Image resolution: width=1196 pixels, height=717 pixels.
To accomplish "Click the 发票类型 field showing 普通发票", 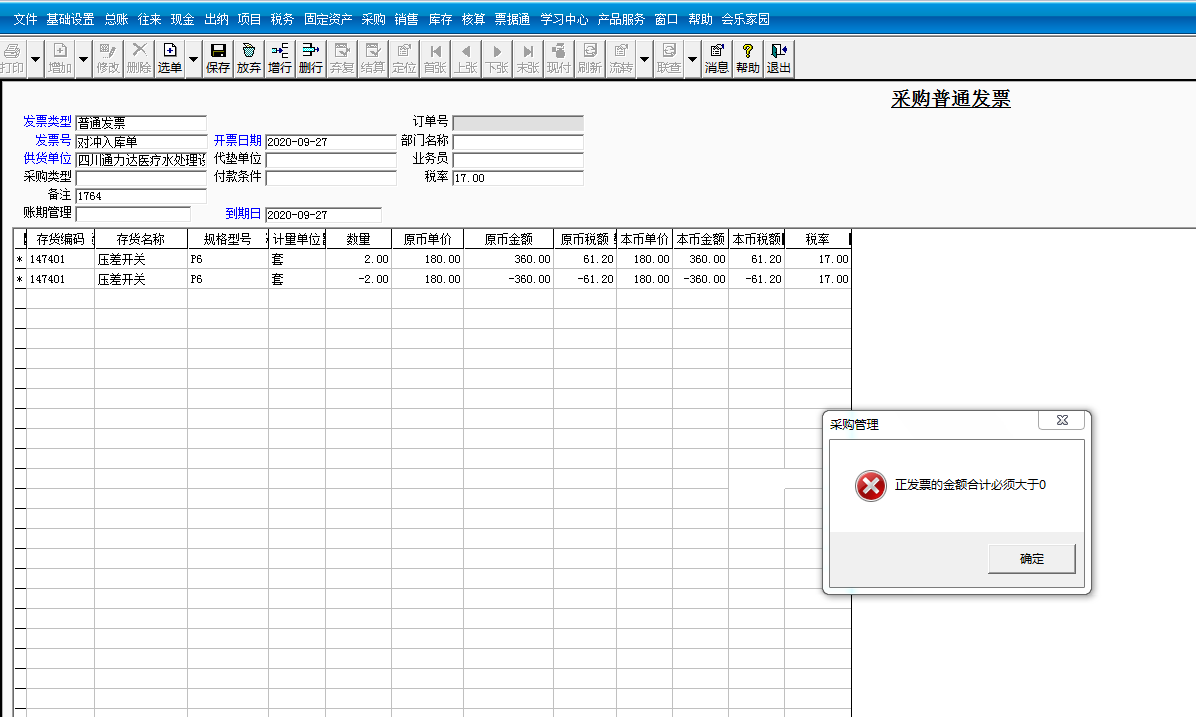I will pos(141,123).
